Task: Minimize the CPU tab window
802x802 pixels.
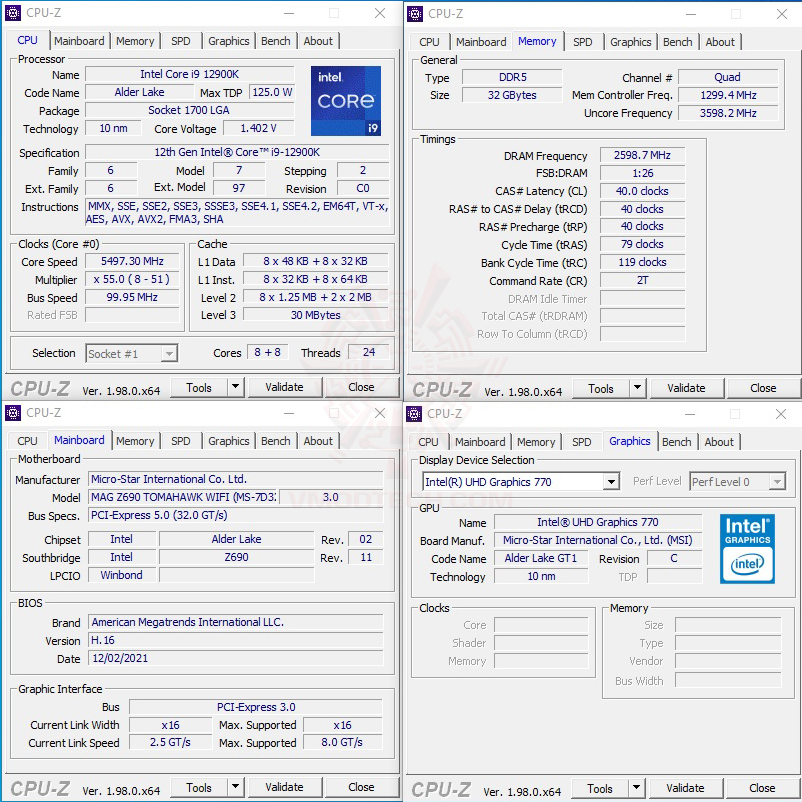Action: pos(289,13)
